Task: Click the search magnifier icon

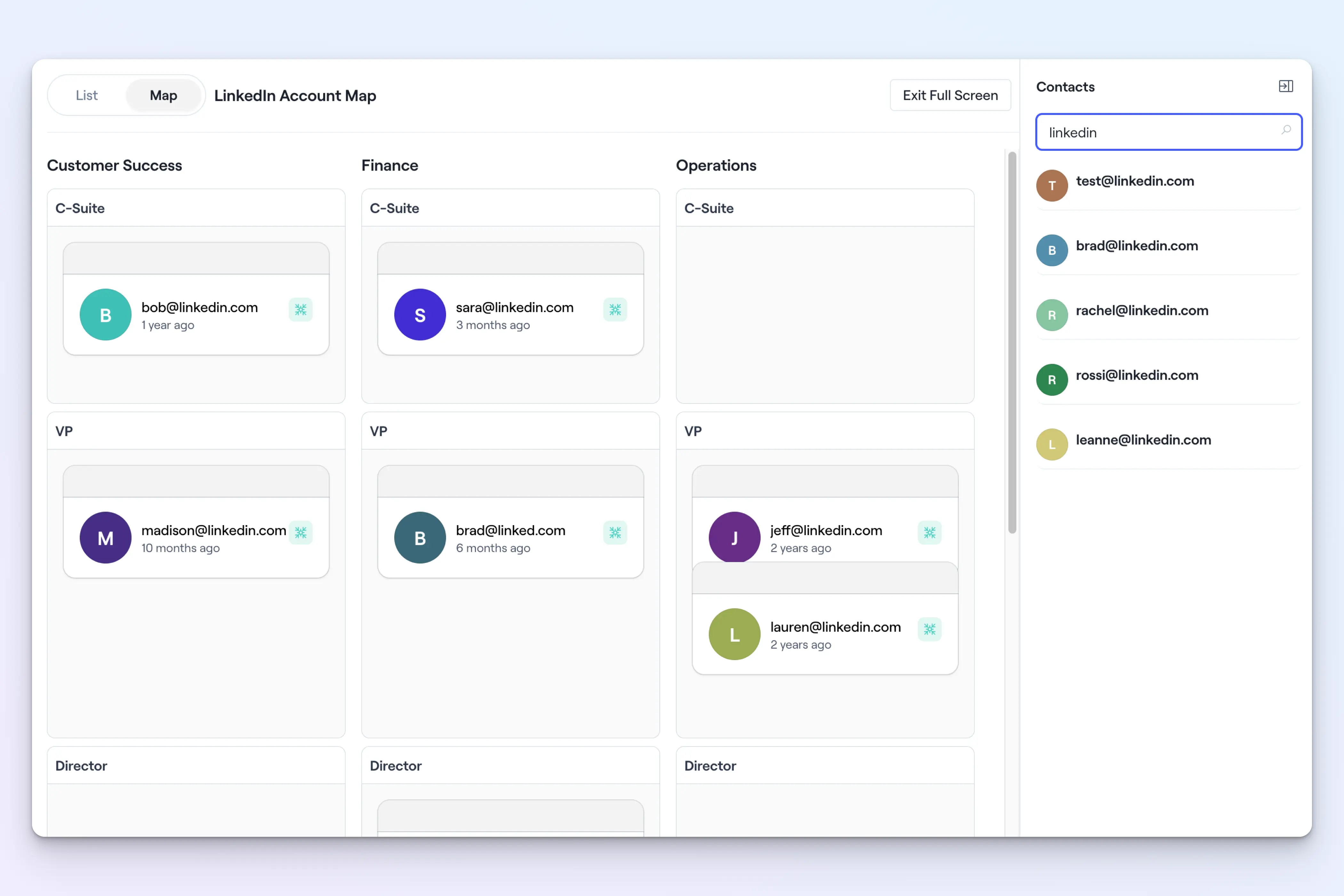Action: 1286,130
